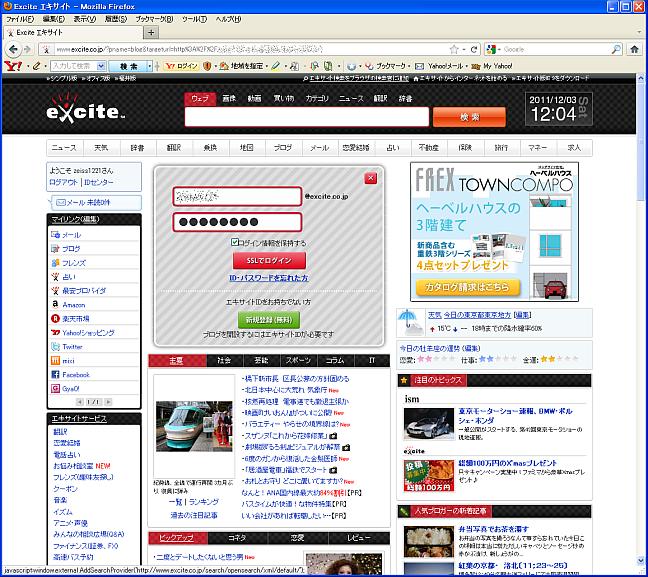This screenshot has width=648, height=577.
Task: Click the ブログ icon in My Links
Action: pos(55,249)
